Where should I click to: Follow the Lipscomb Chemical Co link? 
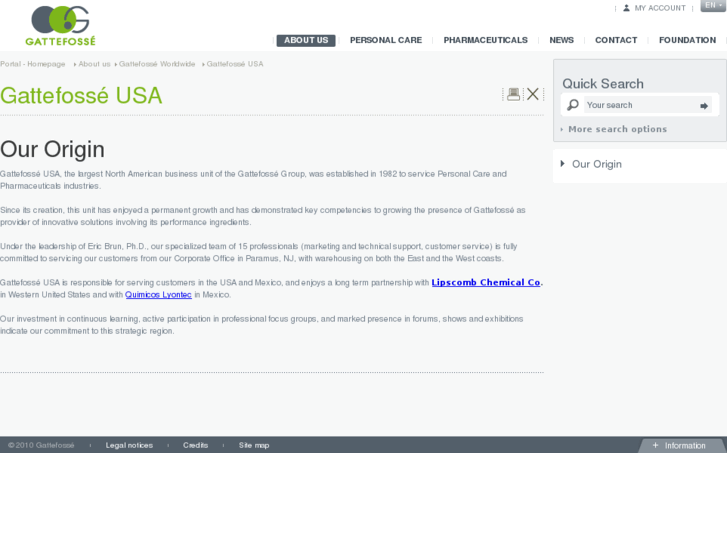pos(486,282)
